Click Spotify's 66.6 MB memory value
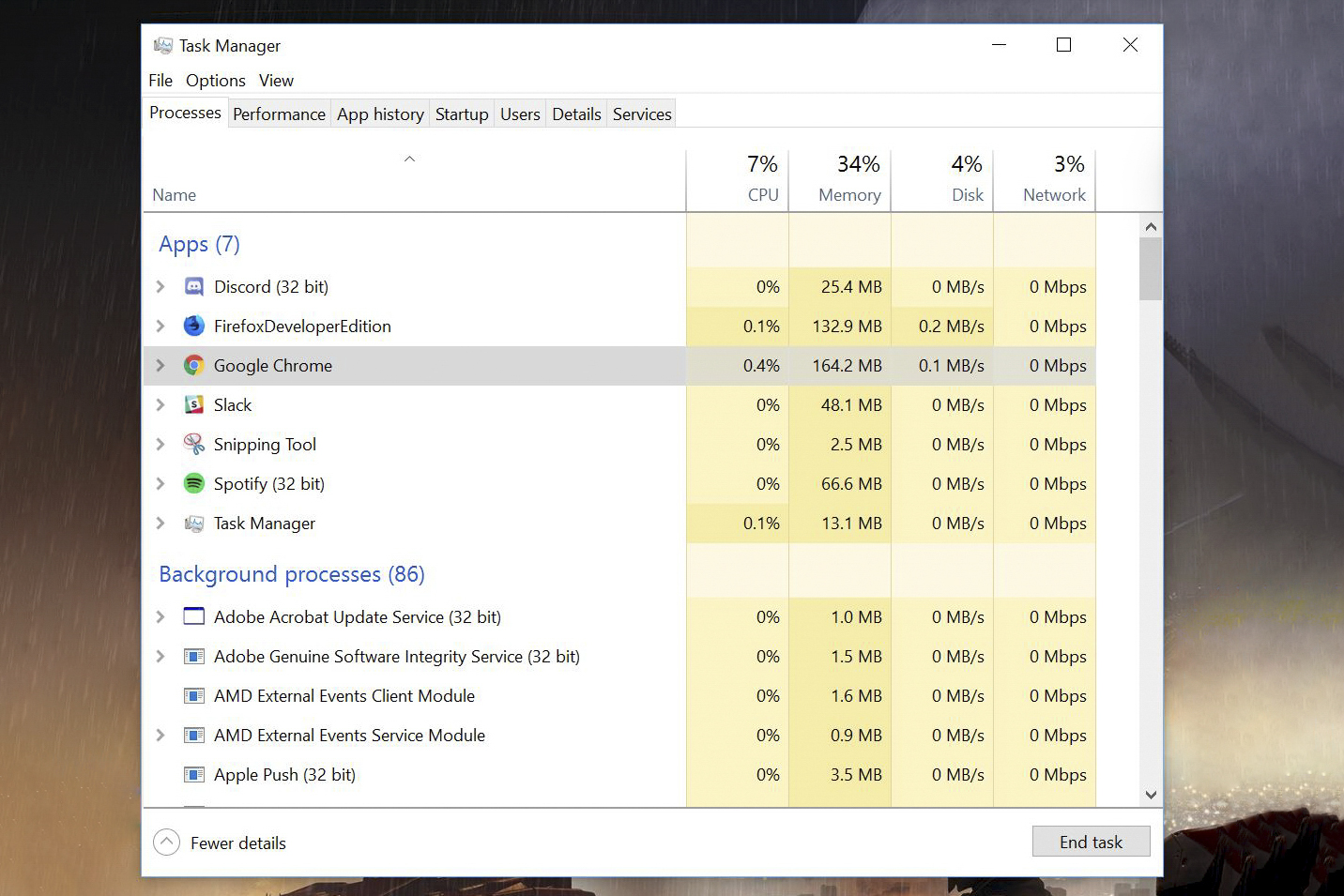This screenshot has width=1344, height=896. coord(851,484)
